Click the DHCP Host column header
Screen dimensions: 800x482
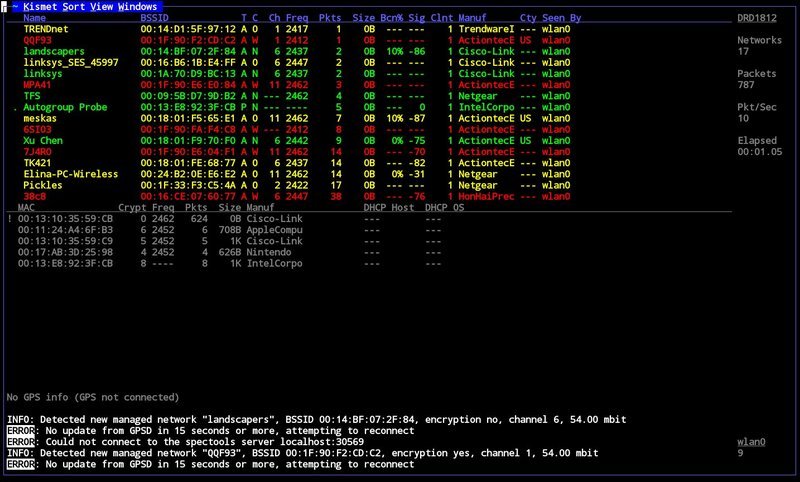click(389, 208)
